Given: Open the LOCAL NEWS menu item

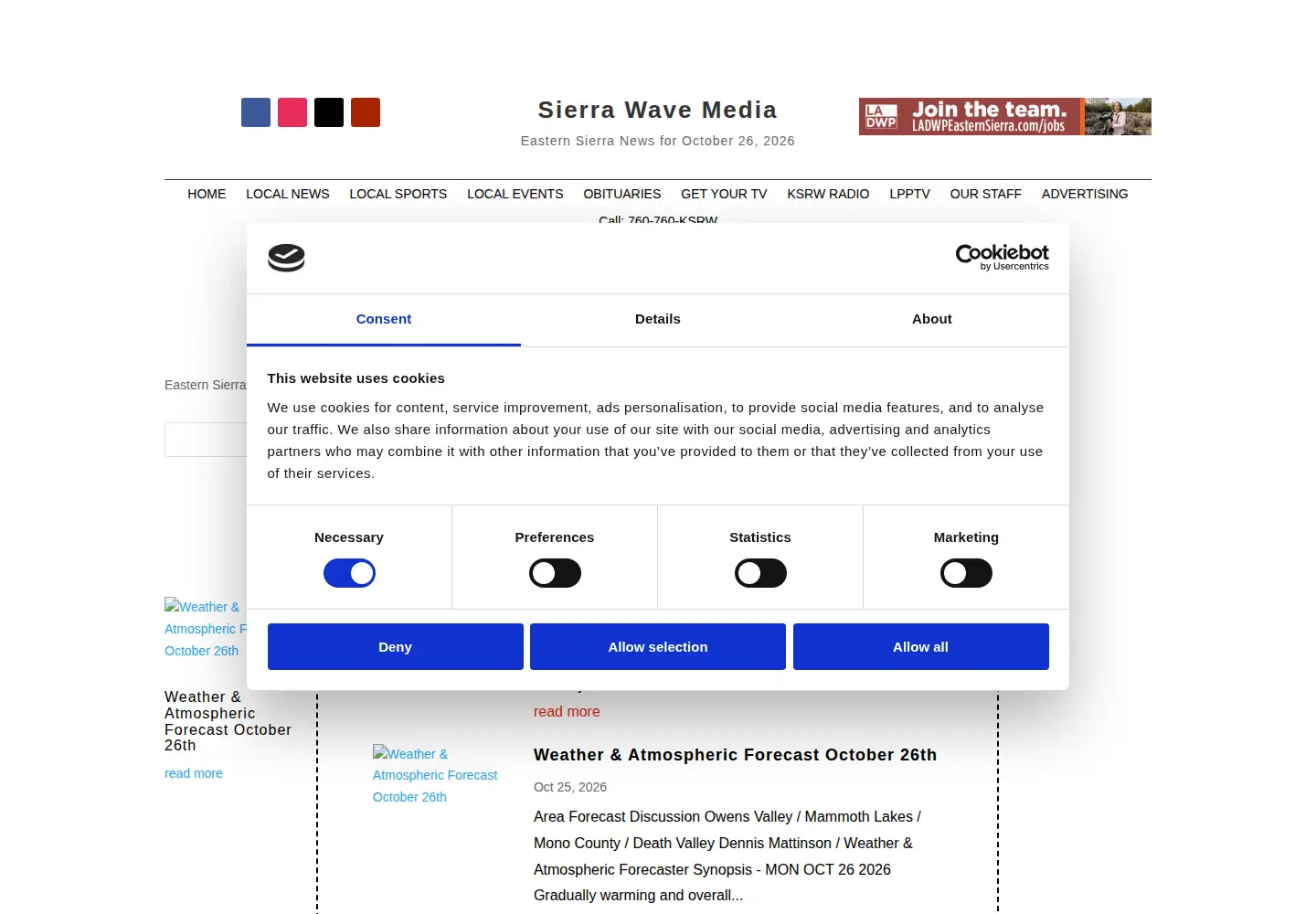Looking at the screenshot, I should point(288,194).
